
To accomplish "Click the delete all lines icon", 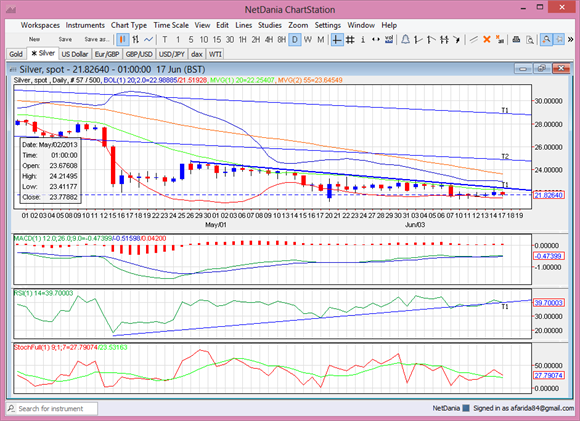I will (x=500, y=39).
